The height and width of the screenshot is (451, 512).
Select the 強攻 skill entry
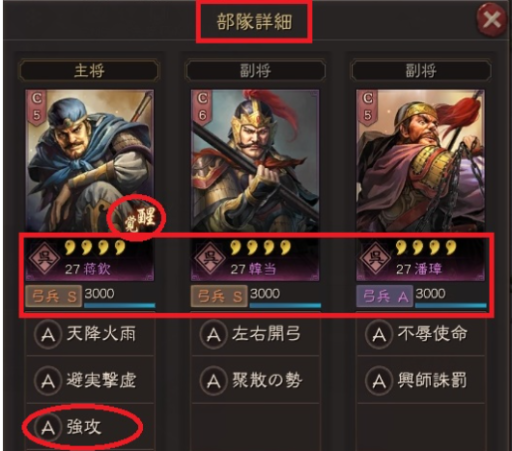click(x=90, y=427)
